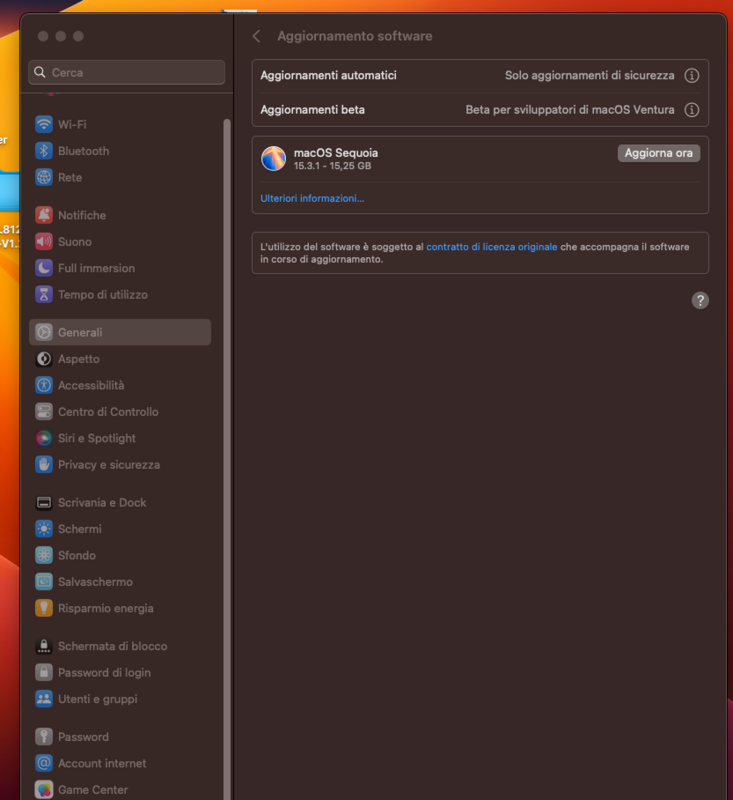
Task: Click the Notifiche bell icon
Action: (44, 215)
